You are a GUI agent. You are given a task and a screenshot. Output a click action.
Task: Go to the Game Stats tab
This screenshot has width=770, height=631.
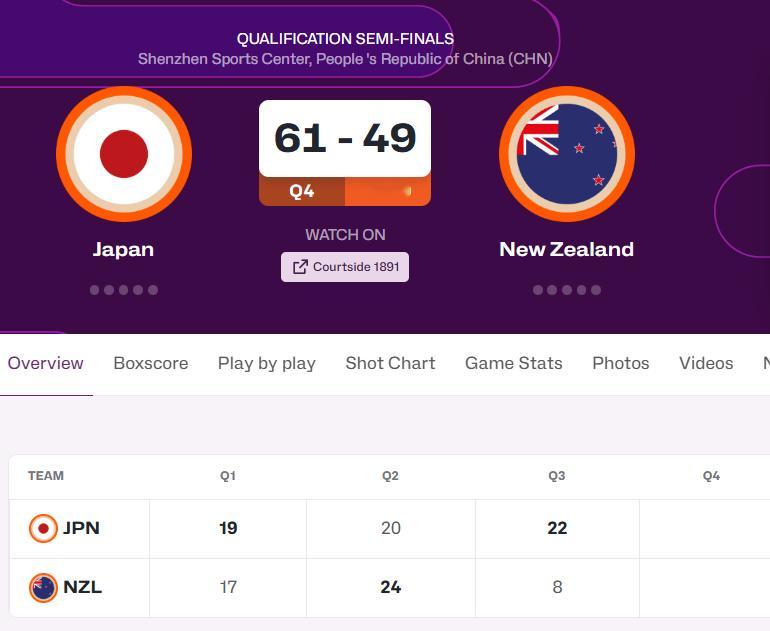(x=514, y=363)
